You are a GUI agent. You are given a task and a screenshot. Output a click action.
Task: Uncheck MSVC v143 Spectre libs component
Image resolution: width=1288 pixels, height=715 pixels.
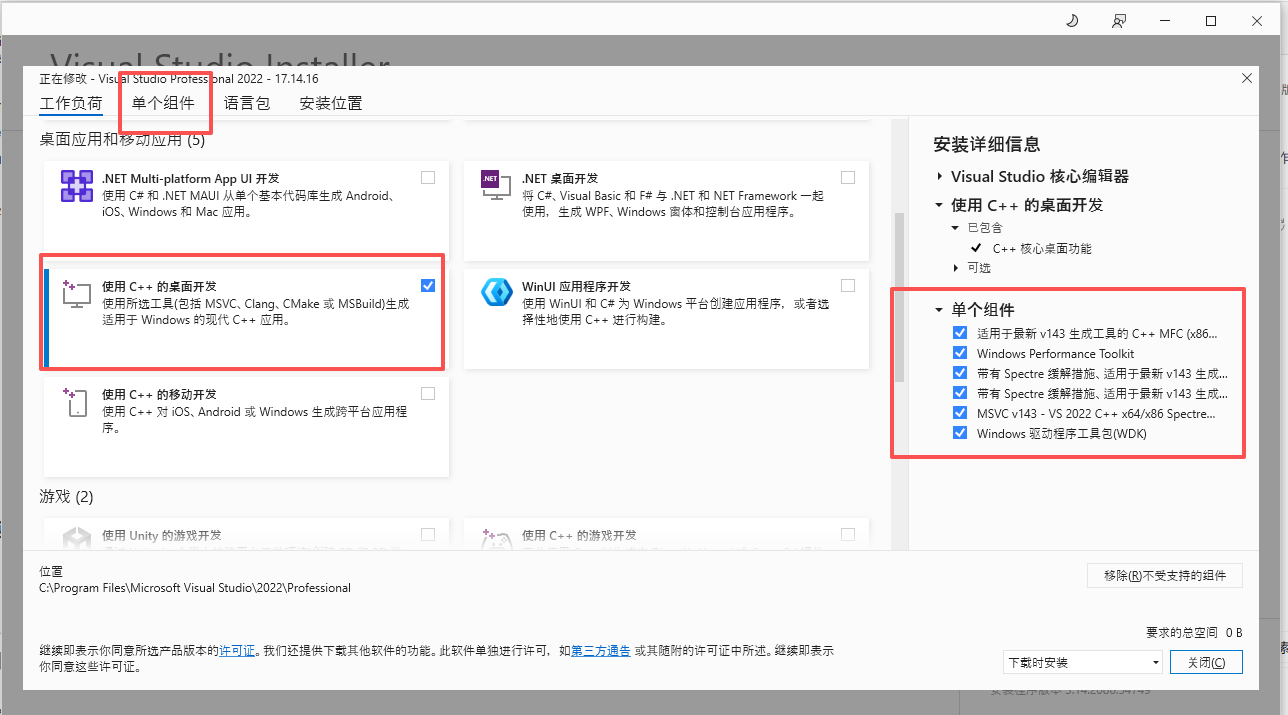point(960,413)
